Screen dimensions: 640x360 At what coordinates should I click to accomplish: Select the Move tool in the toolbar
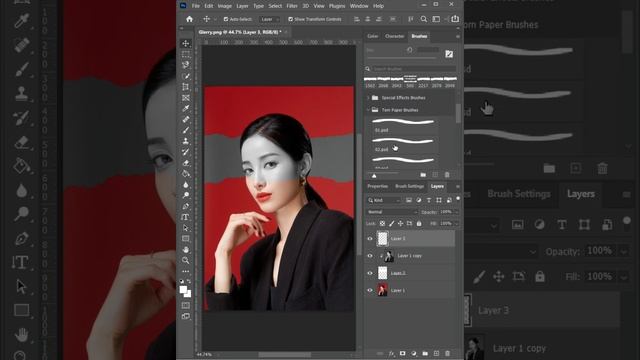pos(186,43)
